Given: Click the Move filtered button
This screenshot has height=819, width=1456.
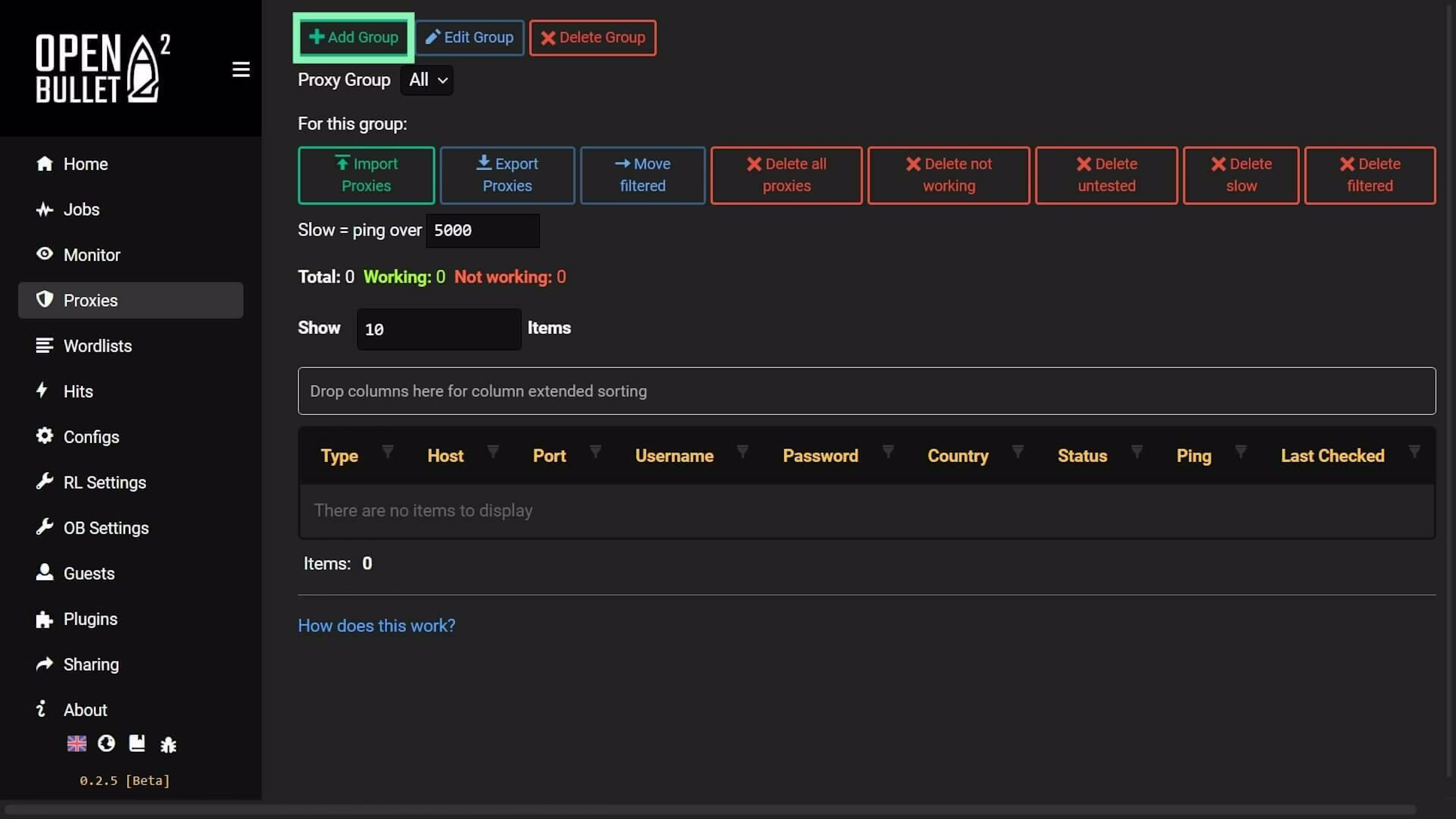Looking at the screenshot, I should (x=643, y=175).
